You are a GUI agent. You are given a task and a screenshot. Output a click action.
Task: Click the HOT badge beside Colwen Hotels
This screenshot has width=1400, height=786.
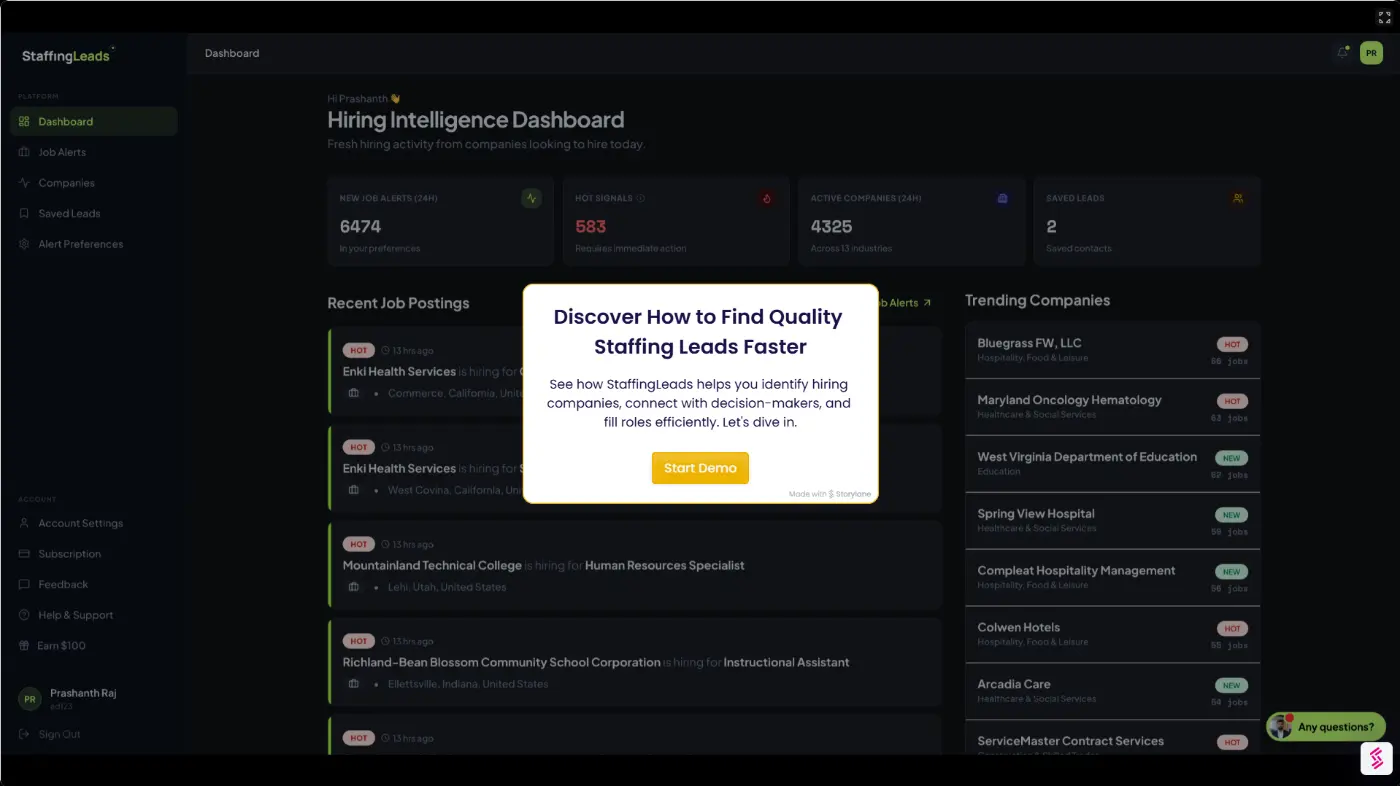pos(1232,629)
